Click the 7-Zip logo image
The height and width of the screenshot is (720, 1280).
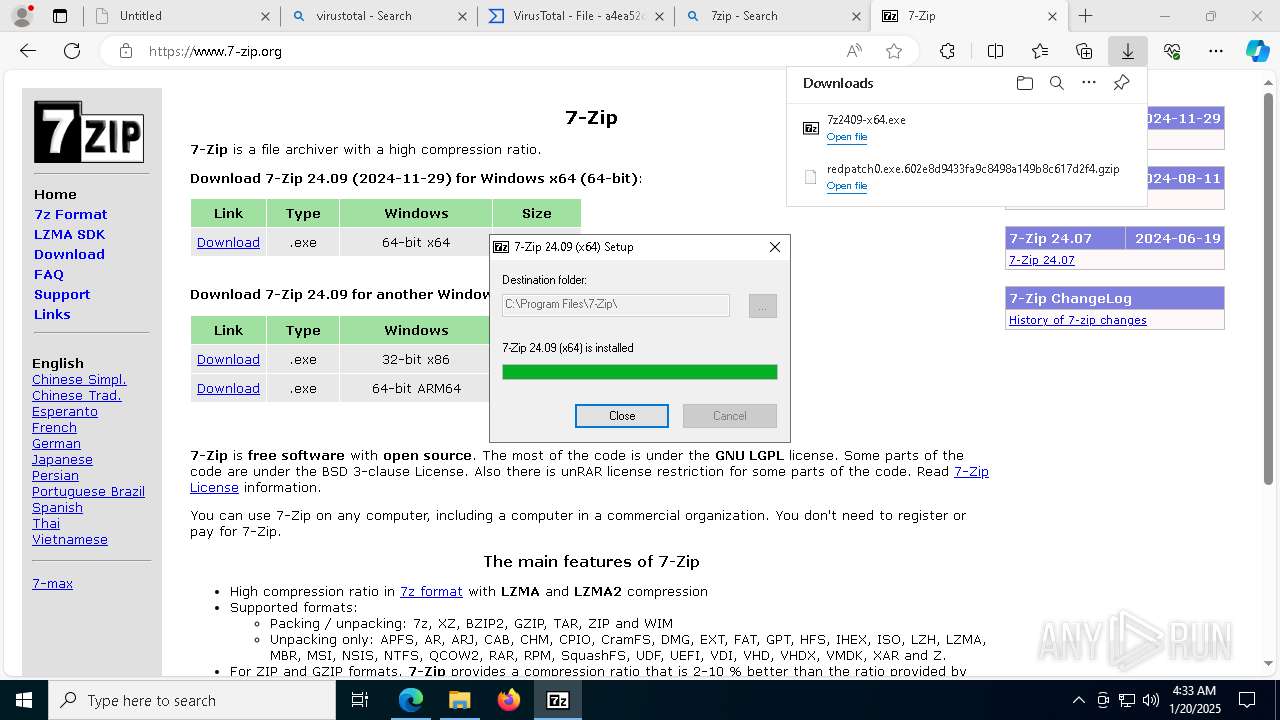pyautogui.click(x=89, y=132)
